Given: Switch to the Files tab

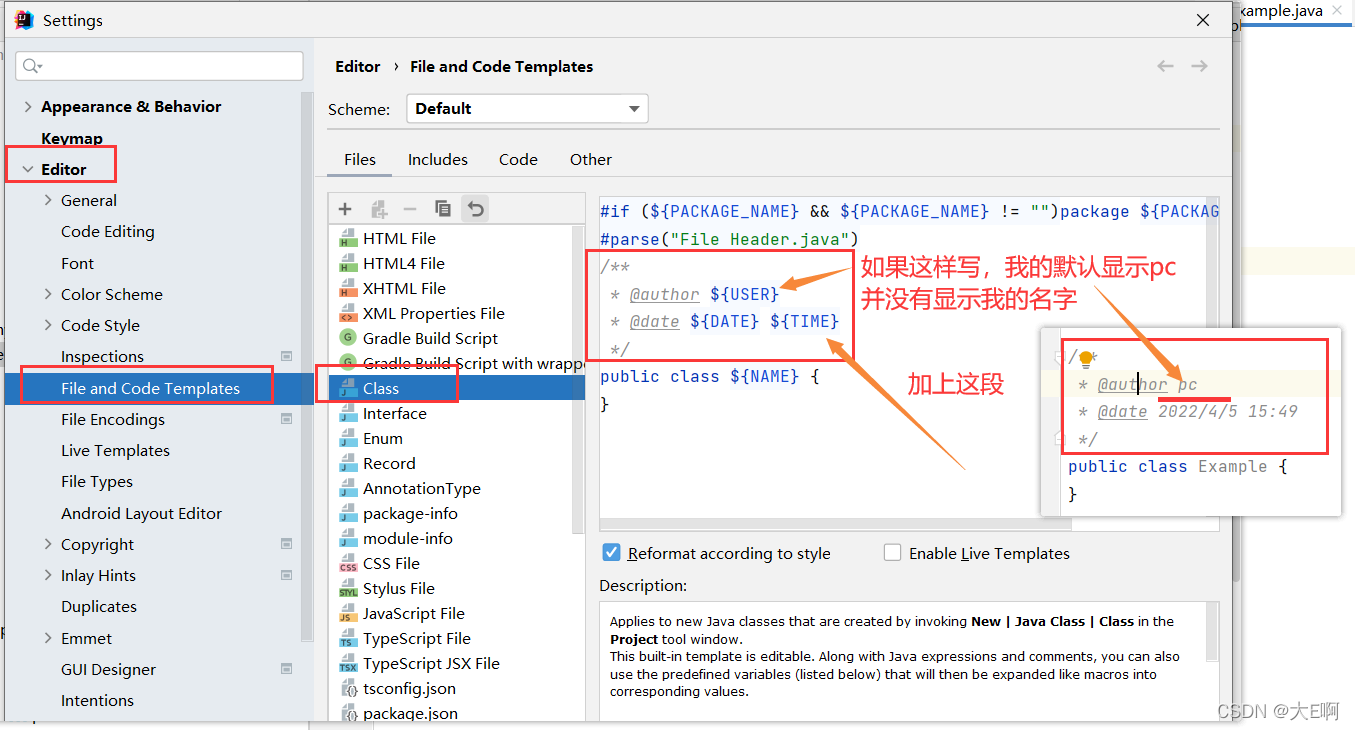Looking at the screenshot, I should [360, 159].
